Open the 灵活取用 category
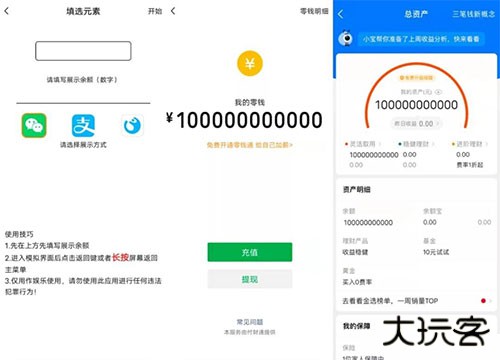 (363, 144)
